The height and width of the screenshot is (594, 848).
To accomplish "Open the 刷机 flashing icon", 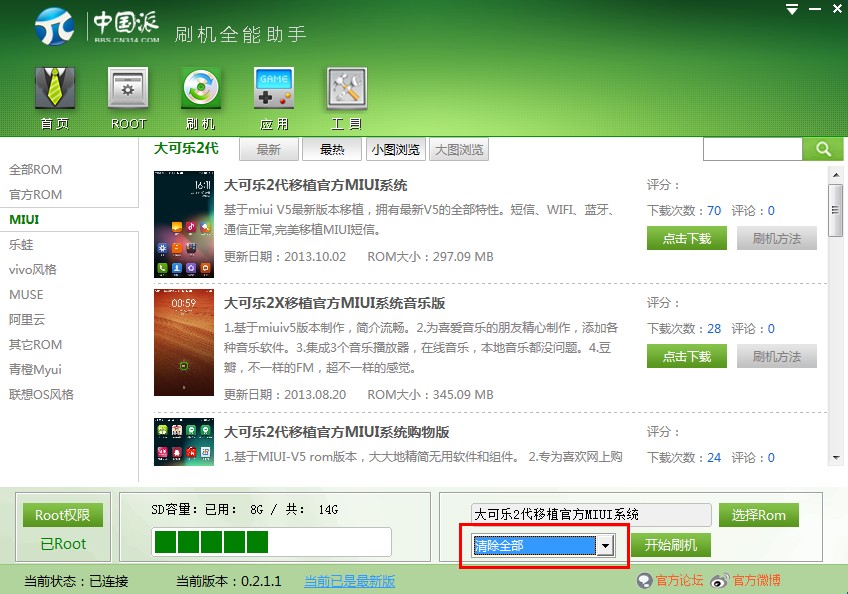I will 201,88.
